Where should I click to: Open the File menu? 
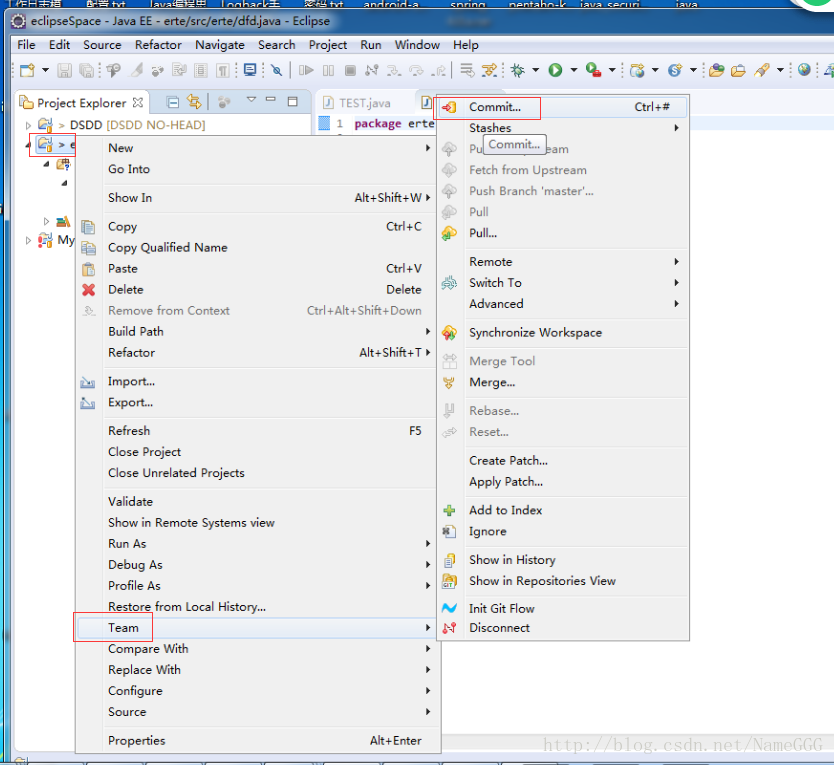pos(26,45)
